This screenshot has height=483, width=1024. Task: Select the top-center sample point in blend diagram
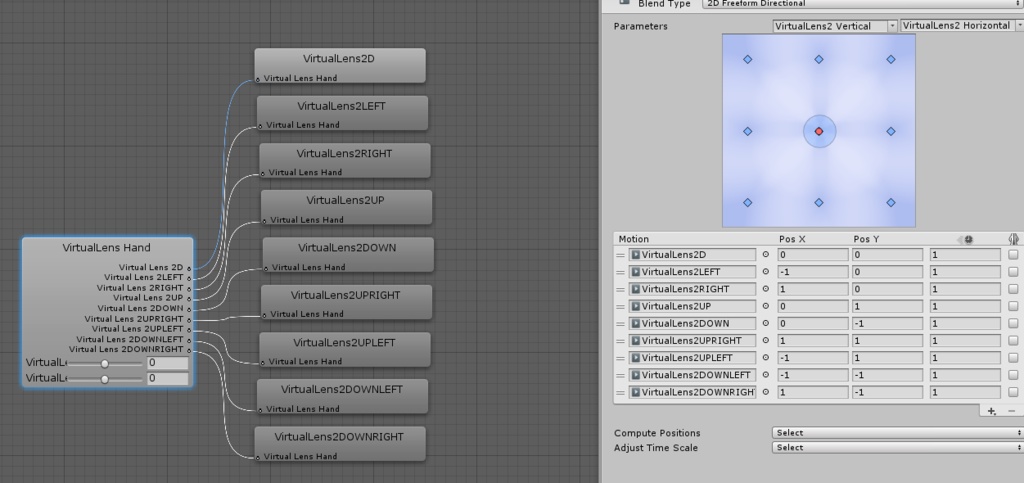click(819, 59)
